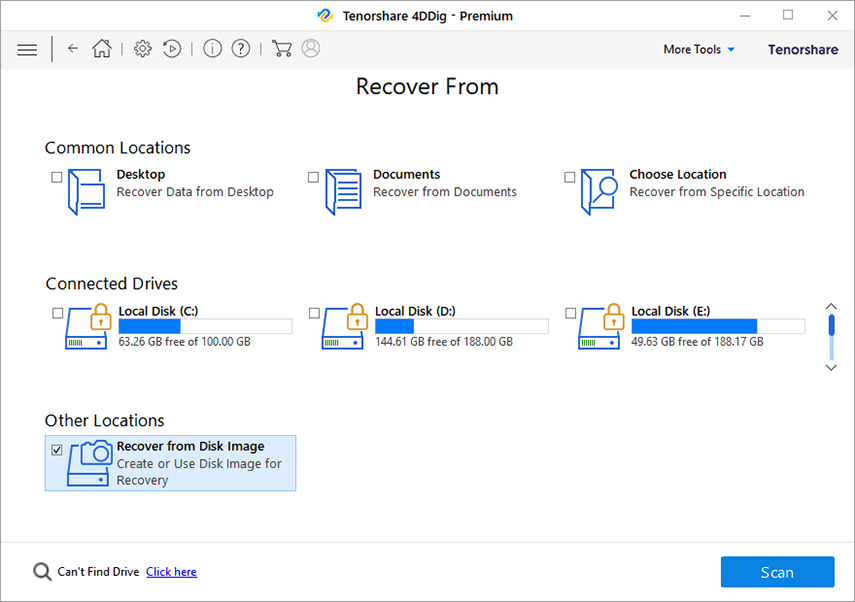855x602 pixels.
Task: Click the Recover from Disk Image title
Action: coord(190,447)
